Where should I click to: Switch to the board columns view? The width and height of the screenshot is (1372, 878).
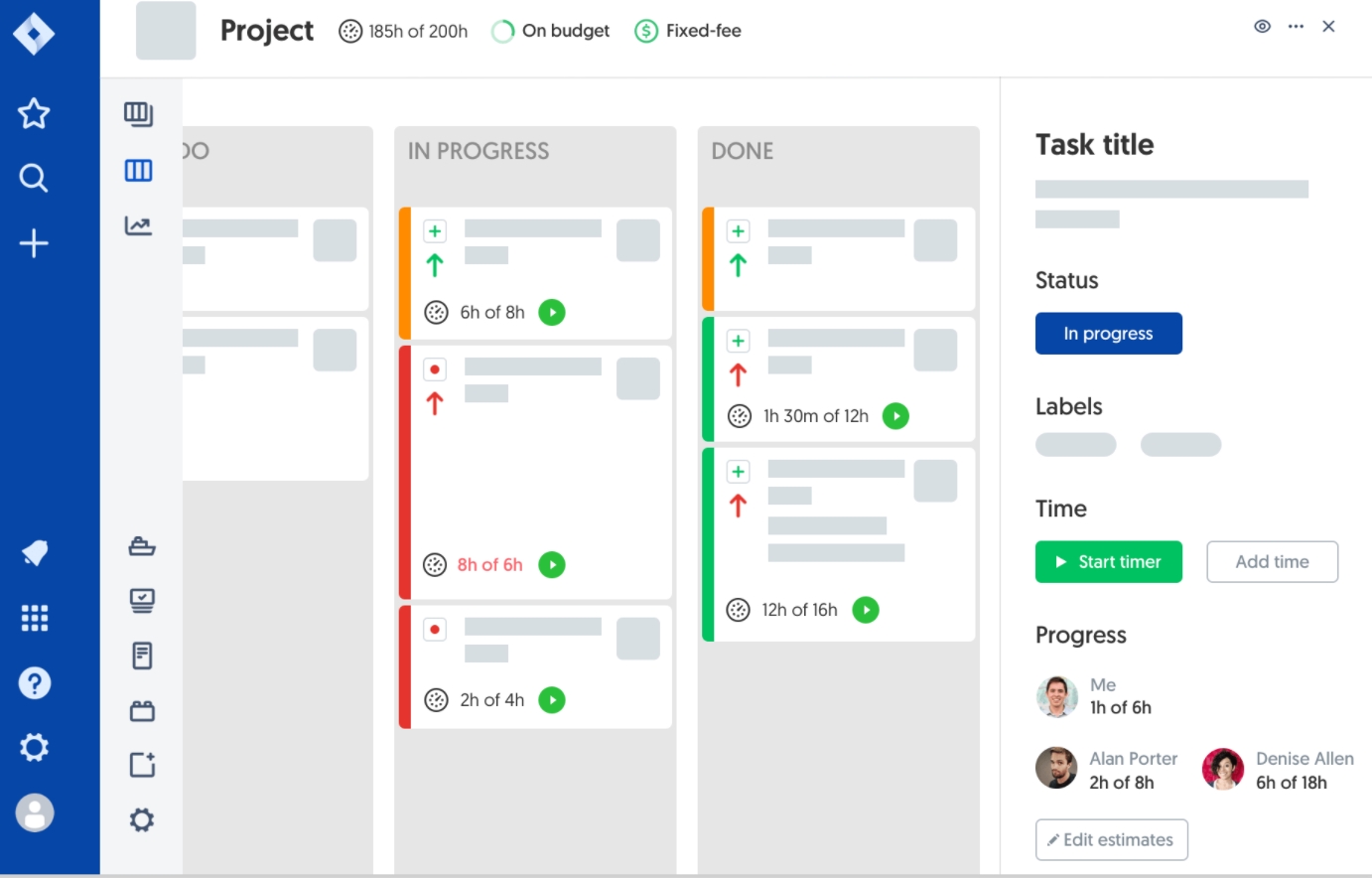click(x=138, y=171)
